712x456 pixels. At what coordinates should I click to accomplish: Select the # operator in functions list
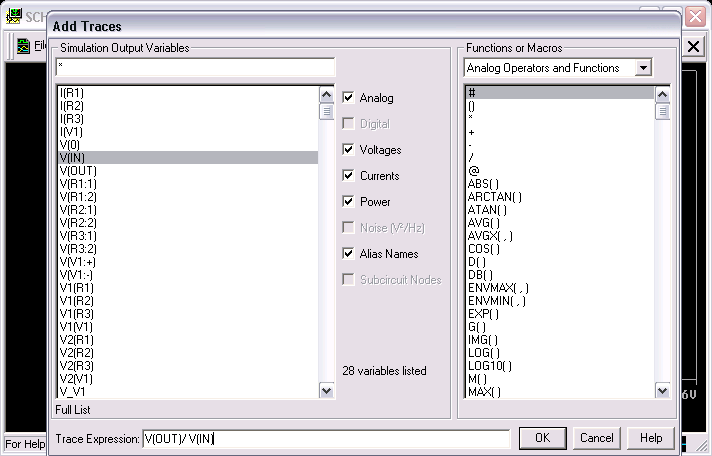(x=560, y=93)
